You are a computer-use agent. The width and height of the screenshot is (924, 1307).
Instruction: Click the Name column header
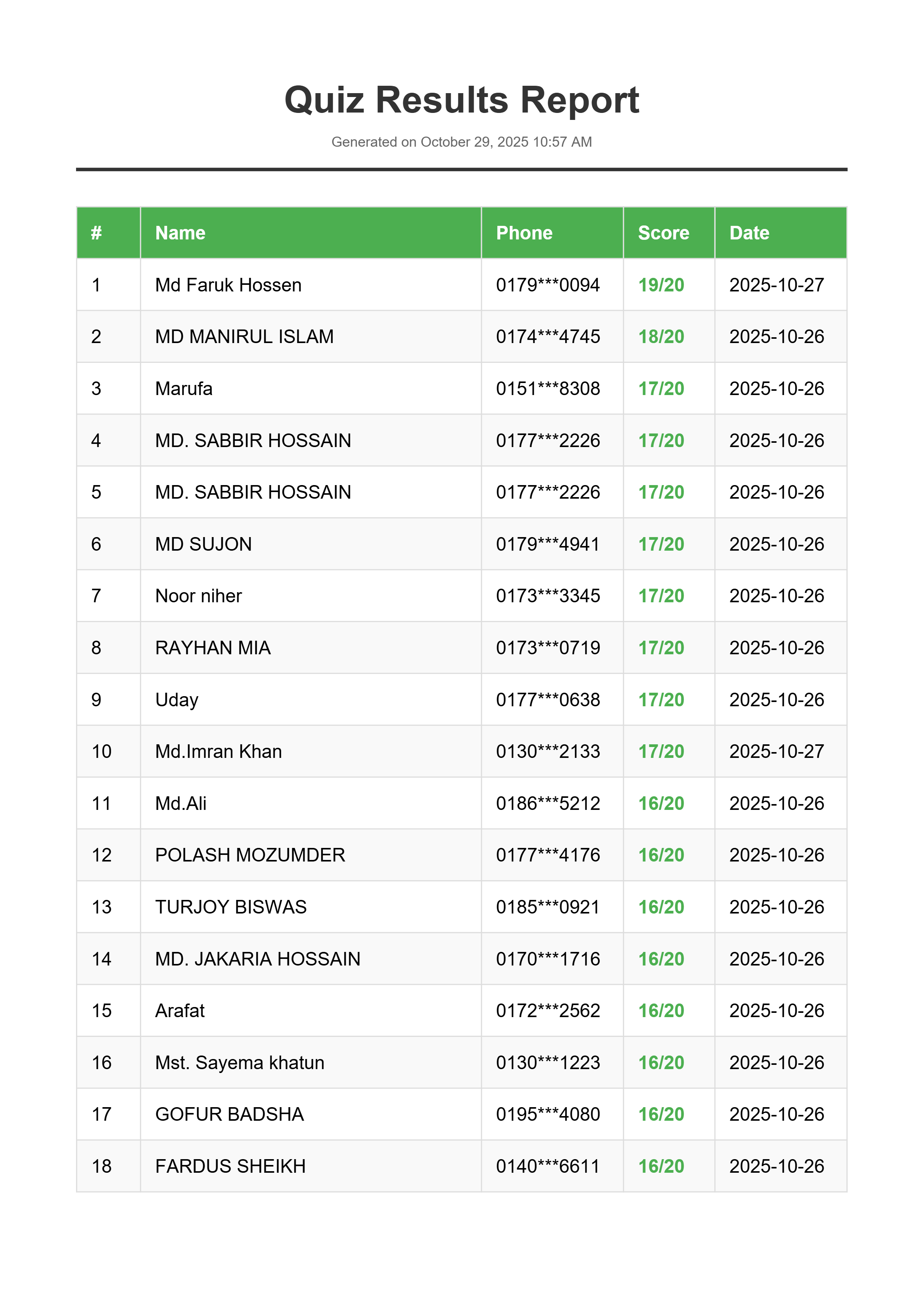click(180, 233)
